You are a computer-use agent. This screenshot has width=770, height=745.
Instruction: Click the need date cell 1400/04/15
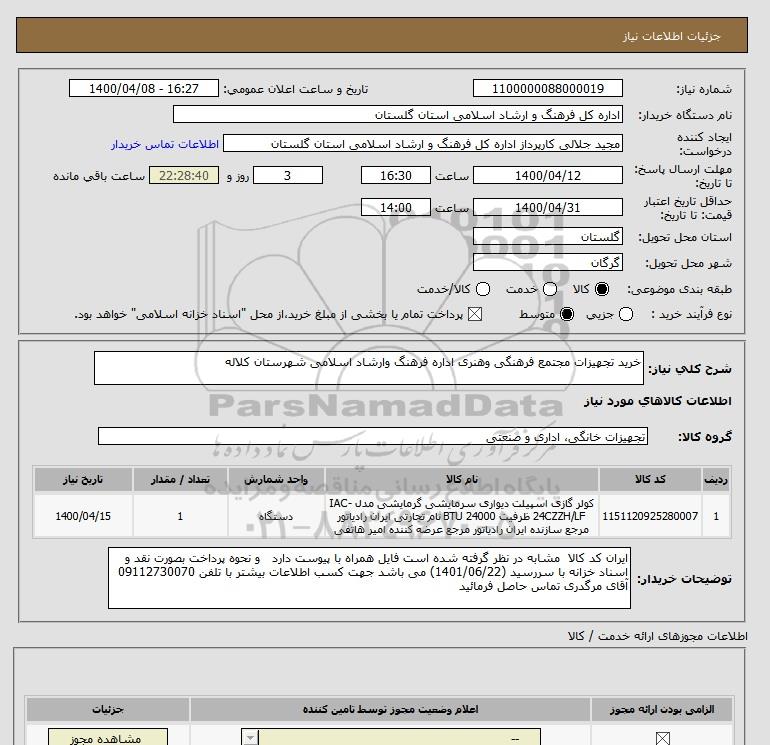pos(83,516)
